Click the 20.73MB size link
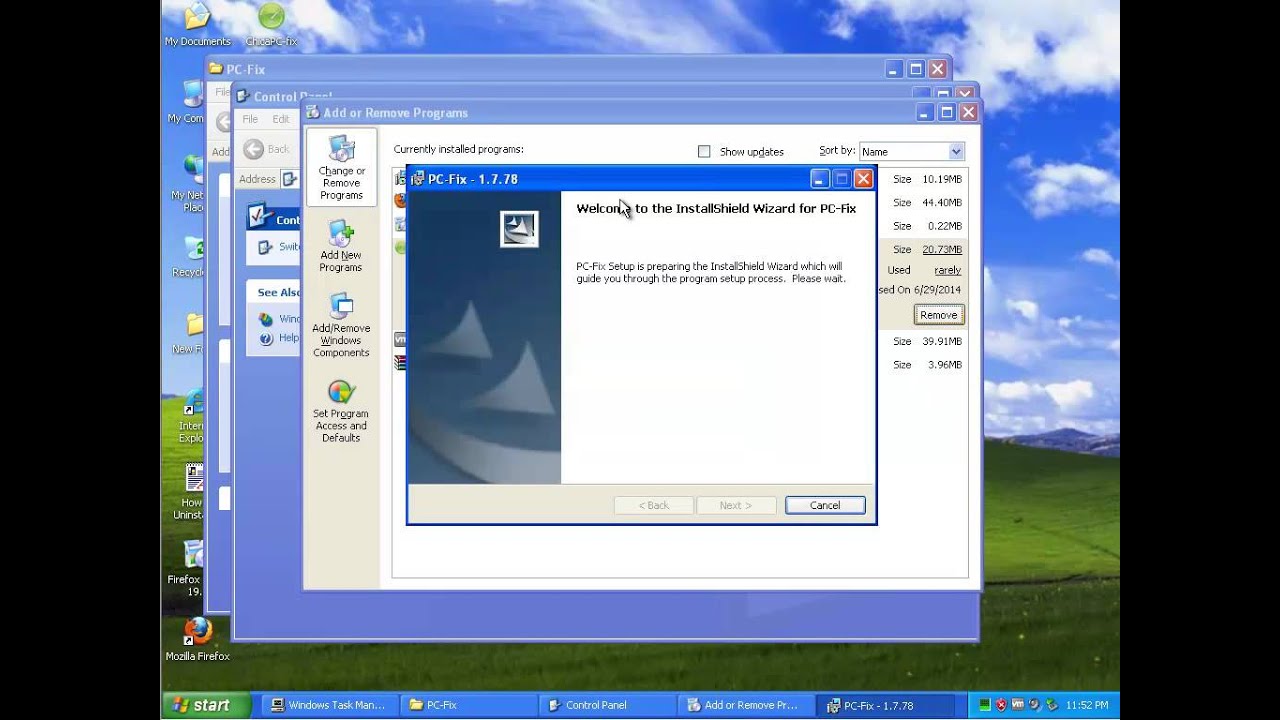 click(942, 249)
